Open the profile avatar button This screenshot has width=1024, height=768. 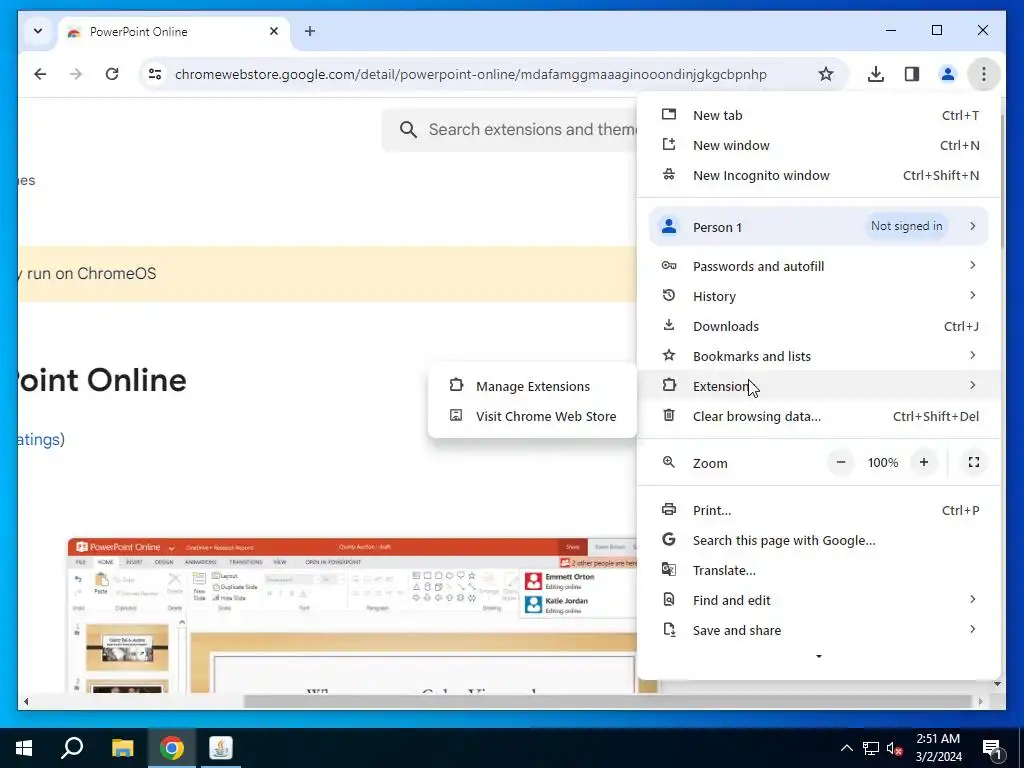(x=948, y=74)
